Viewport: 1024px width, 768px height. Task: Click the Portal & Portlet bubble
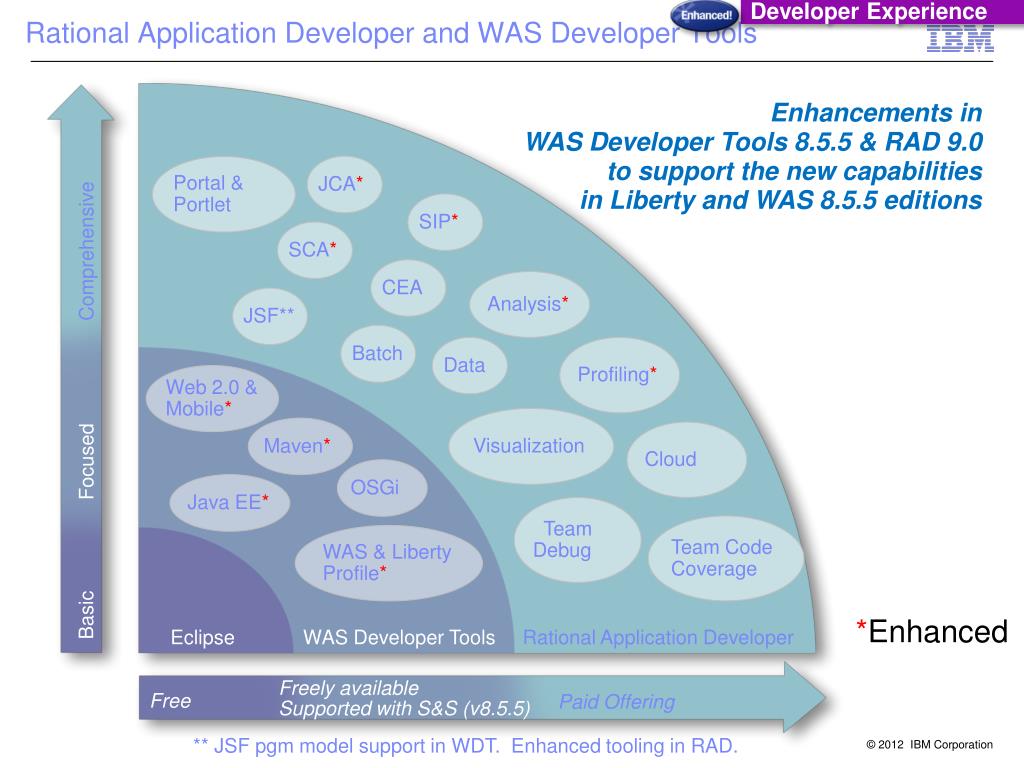pyautogui.click(x=223, y=194)
